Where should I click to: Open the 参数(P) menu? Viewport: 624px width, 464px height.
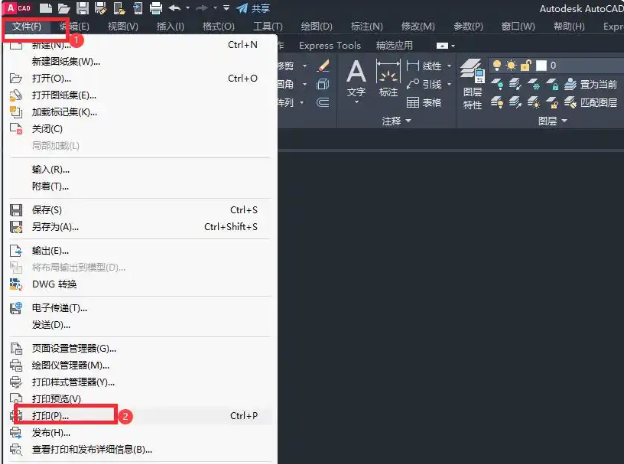[468, 27]
